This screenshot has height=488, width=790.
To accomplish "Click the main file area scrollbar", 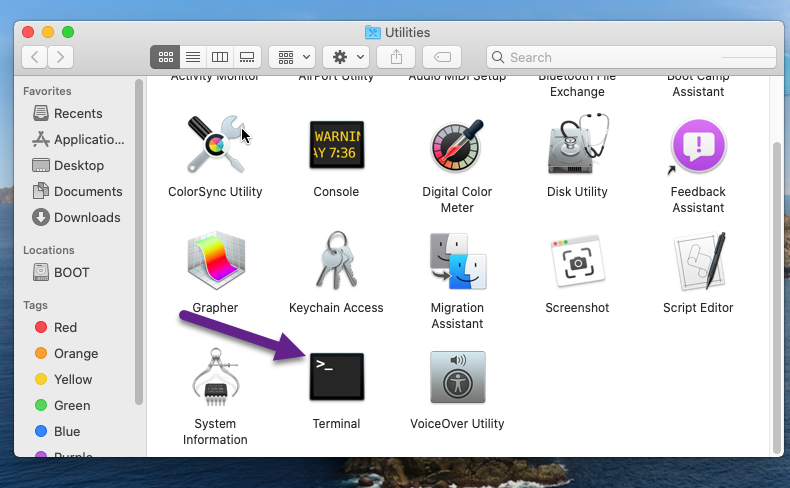I will 776,297.
